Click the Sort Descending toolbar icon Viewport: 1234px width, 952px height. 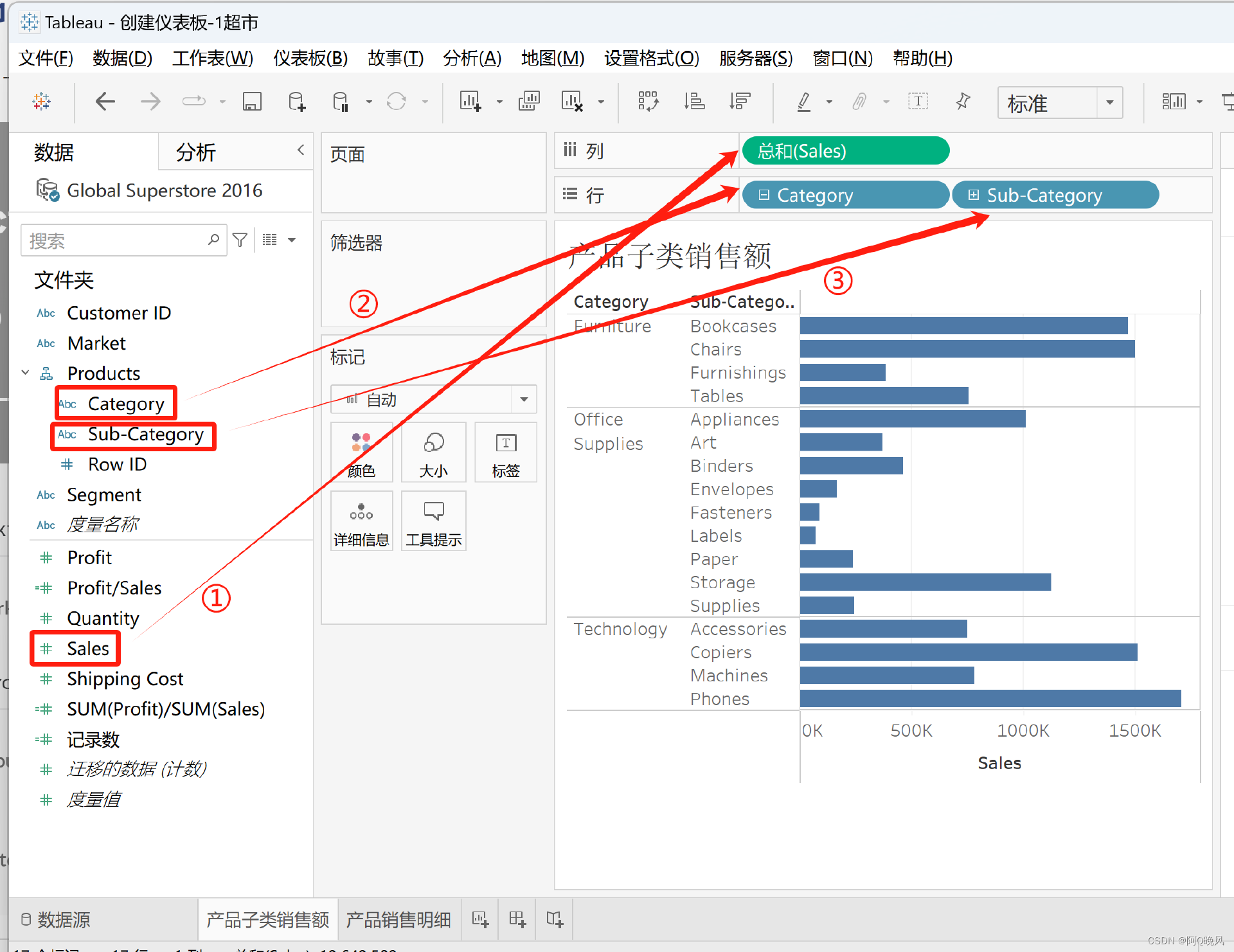(x=740, y=102)
